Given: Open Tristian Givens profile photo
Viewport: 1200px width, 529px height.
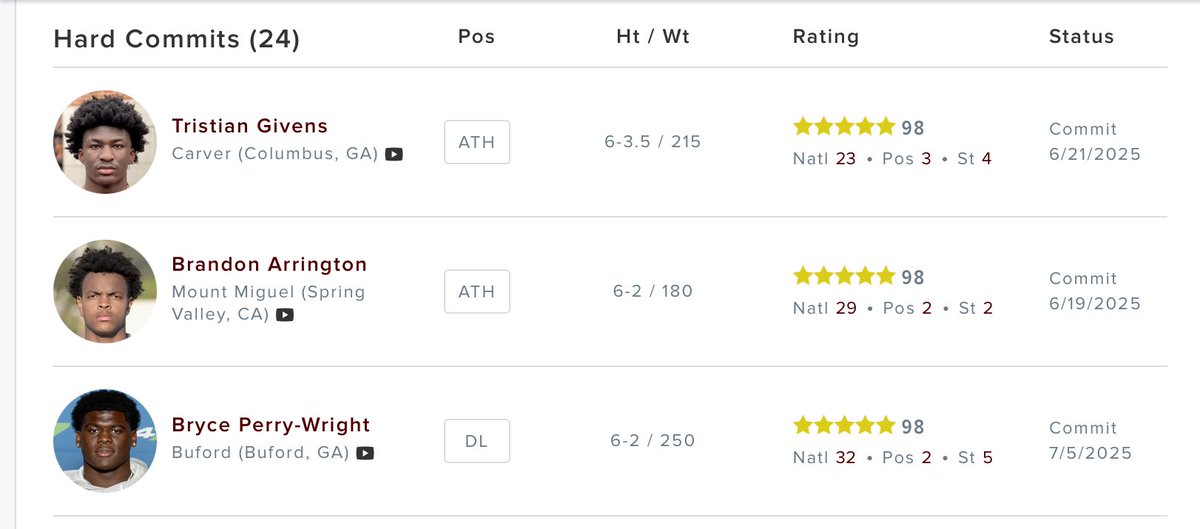Looking at the screenshot, I should 105,142.
